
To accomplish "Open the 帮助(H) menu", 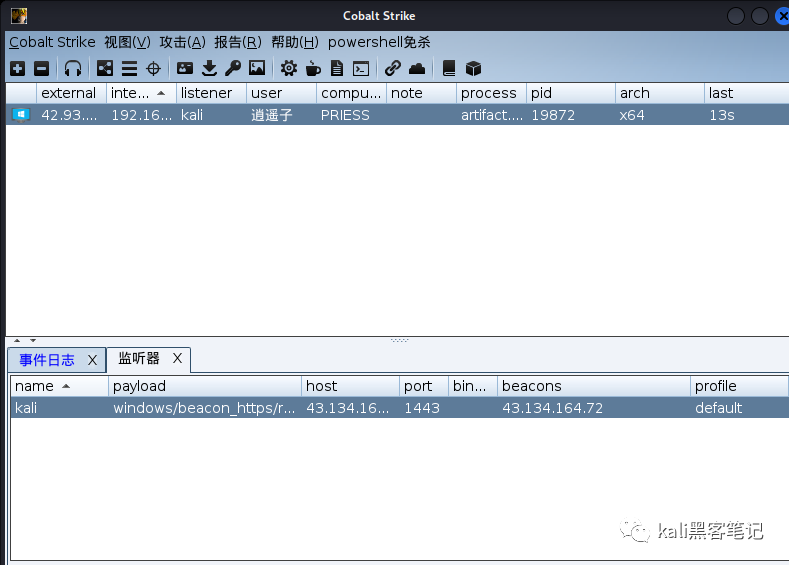I will click(295, 42).
